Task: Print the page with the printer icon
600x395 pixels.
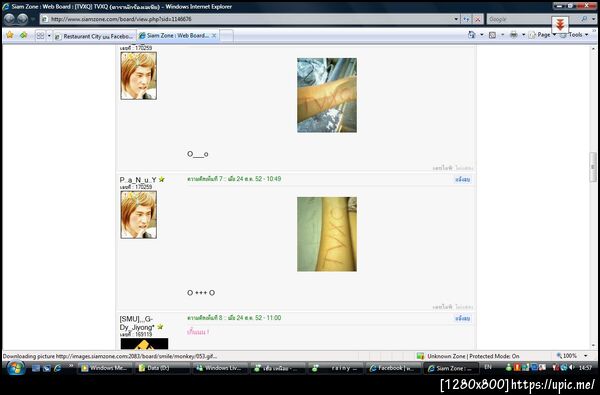Action: [x=514, y=35]
